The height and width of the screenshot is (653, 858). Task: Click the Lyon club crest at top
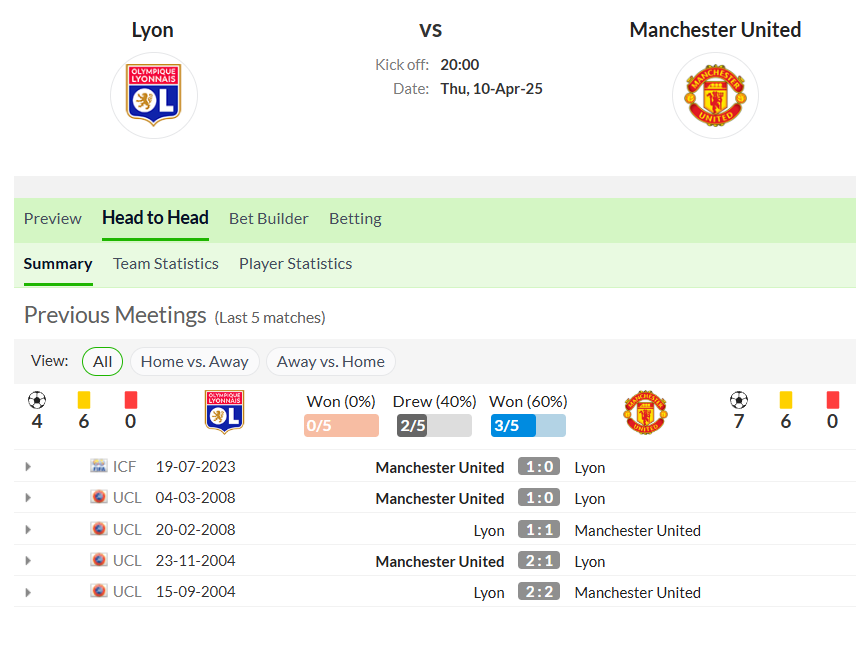click(x=153, y=96)
